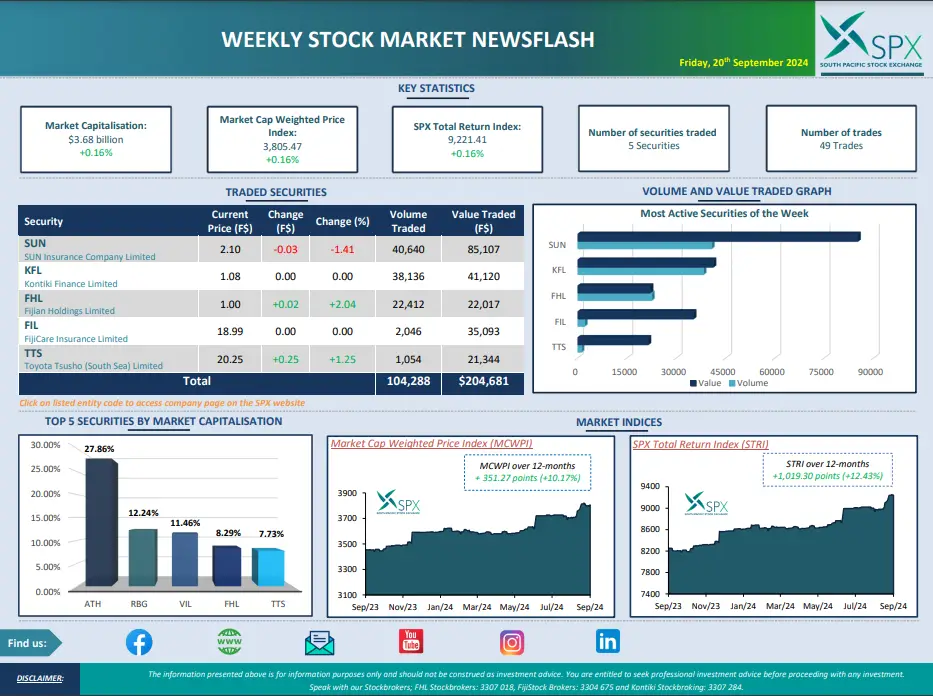Click the email envelope icon

coord(320,643)
